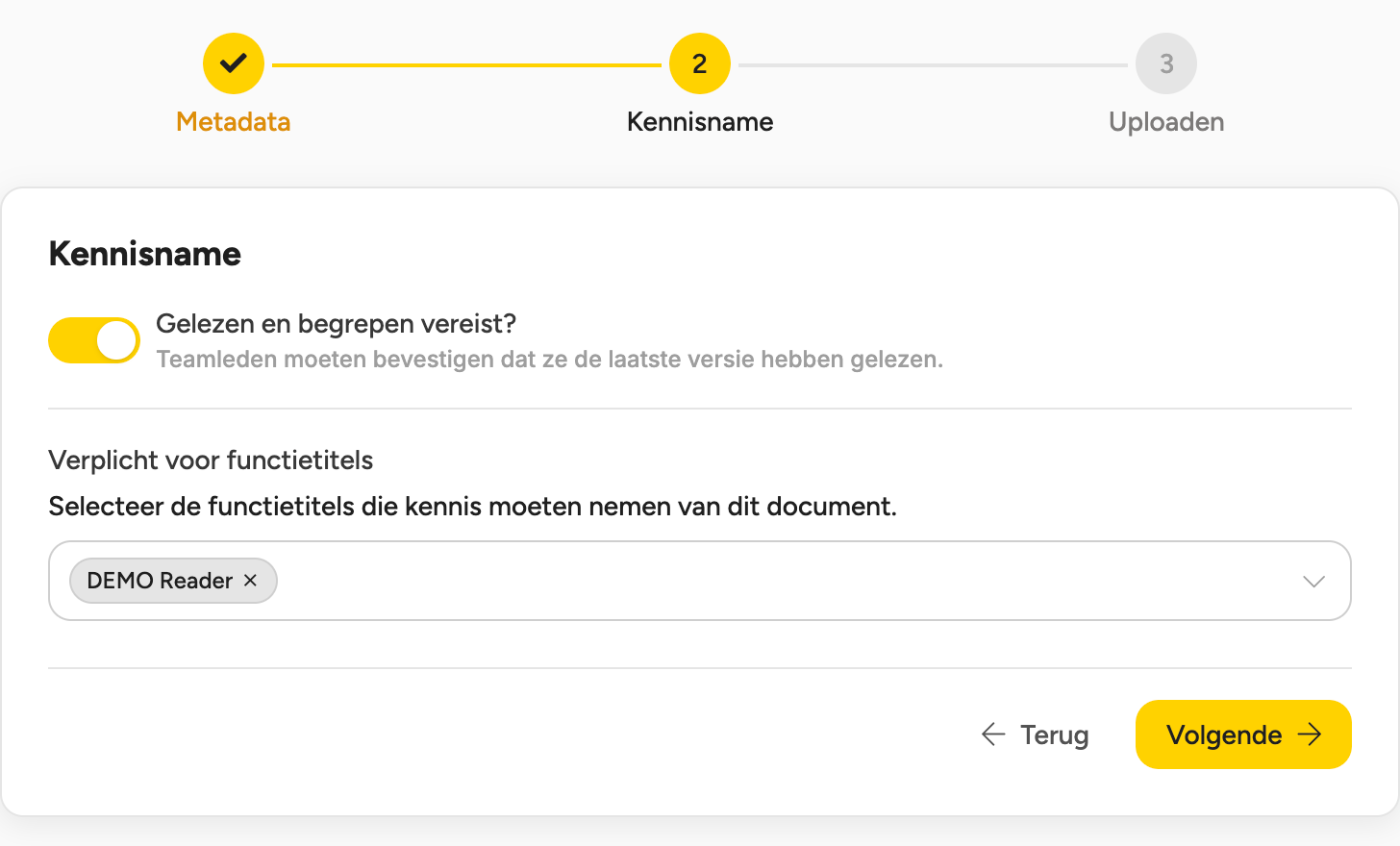
Task: Continue with the Volgende button
Action: 1243,735
